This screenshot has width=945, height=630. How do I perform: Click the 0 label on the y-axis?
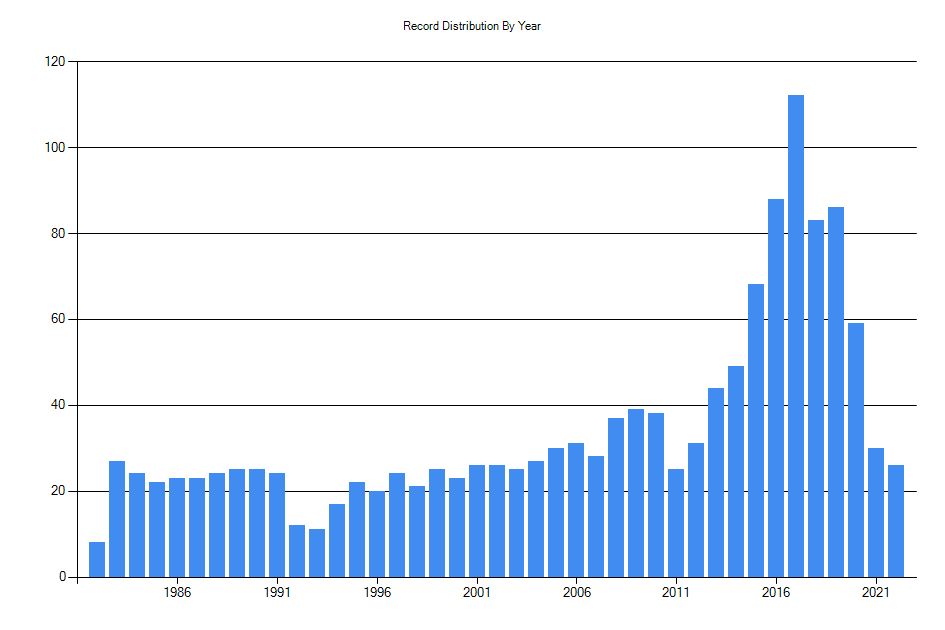(x=63, y=575)
